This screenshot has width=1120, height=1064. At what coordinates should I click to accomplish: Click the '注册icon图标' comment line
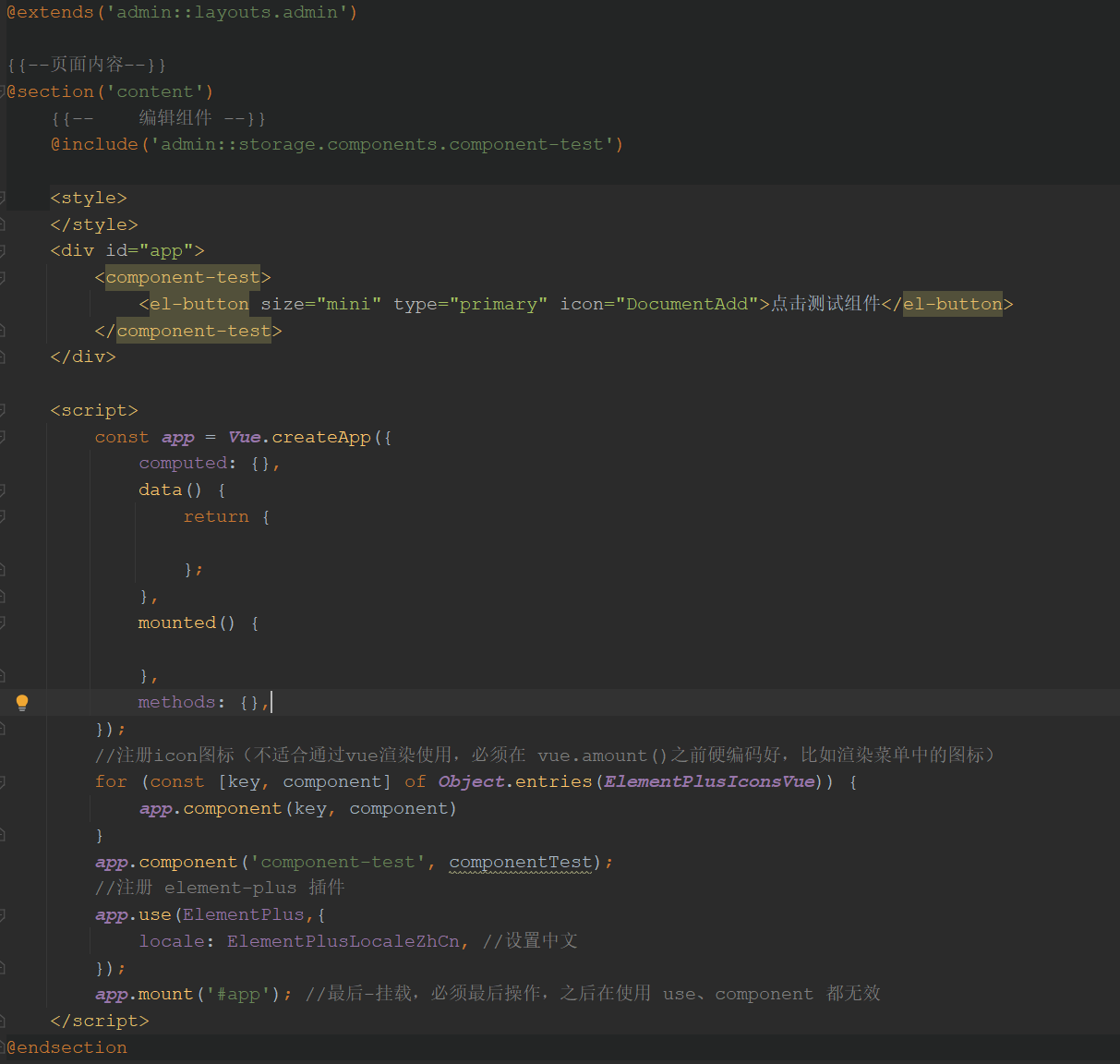point(545,756)
